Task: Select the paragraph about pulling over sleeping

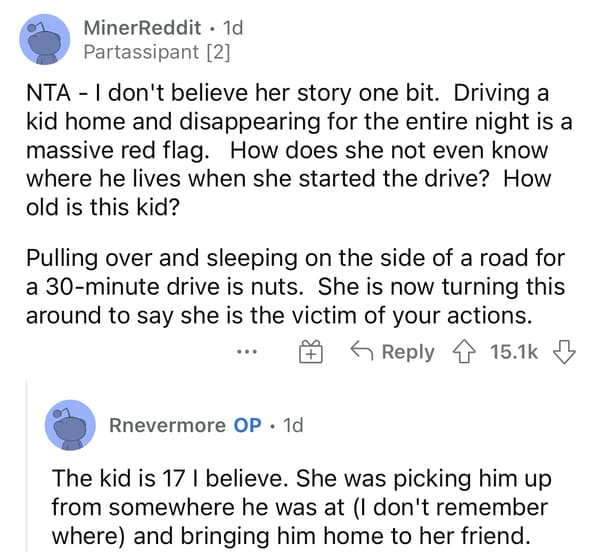Action: tap(295, 287)
